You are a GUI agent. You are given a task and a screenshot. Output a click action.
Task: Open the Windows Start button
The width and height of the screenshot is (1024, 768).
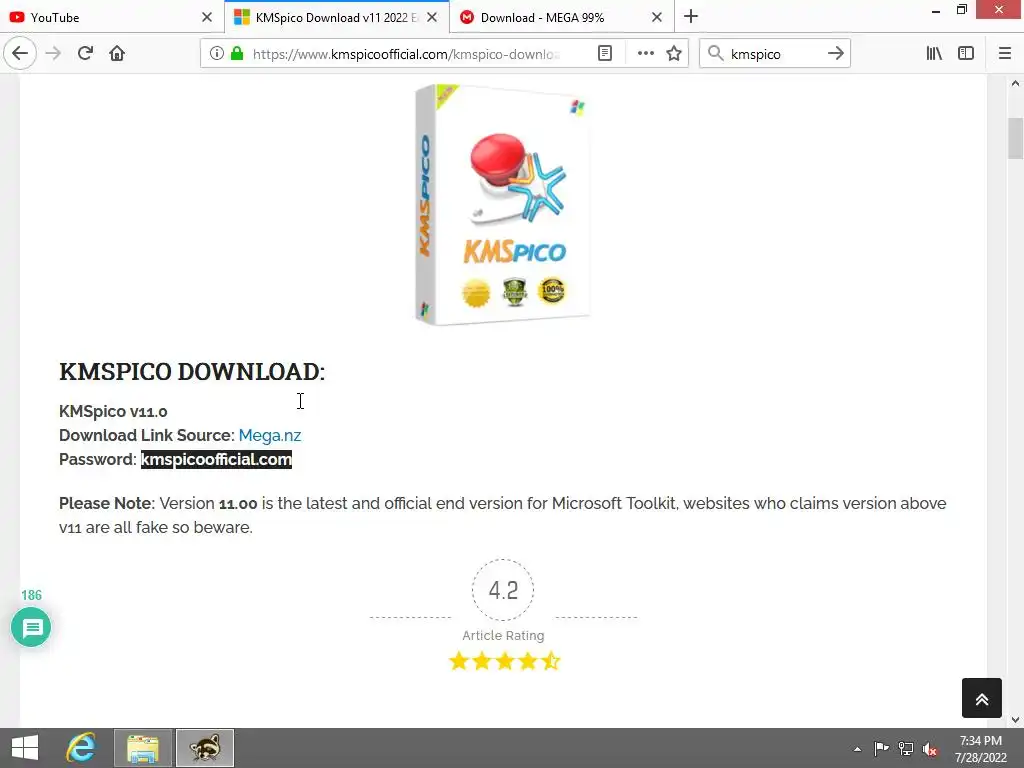pos(25,748)
